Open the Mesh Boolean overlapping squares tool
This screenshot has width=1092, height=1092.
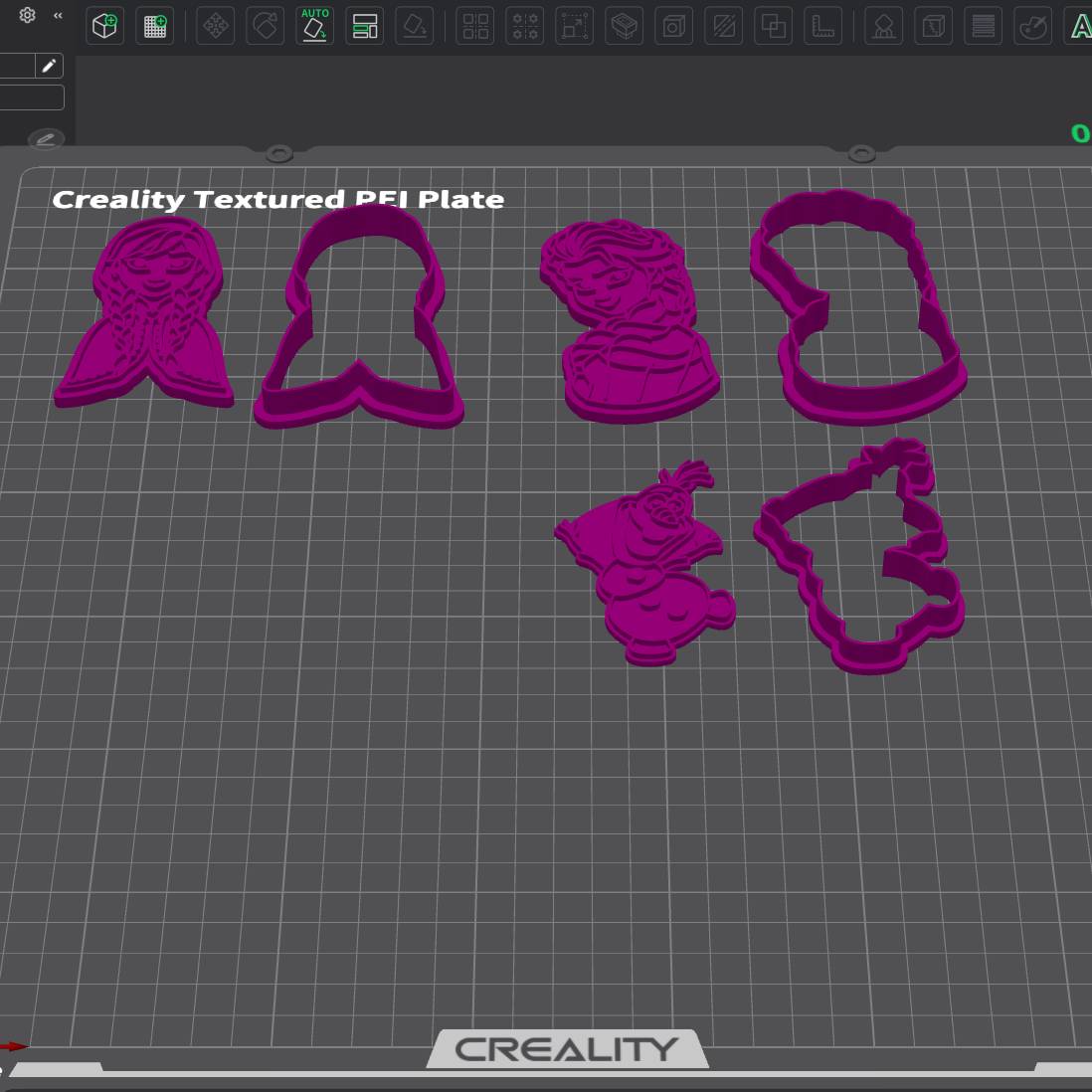click(x=774, y=26)
